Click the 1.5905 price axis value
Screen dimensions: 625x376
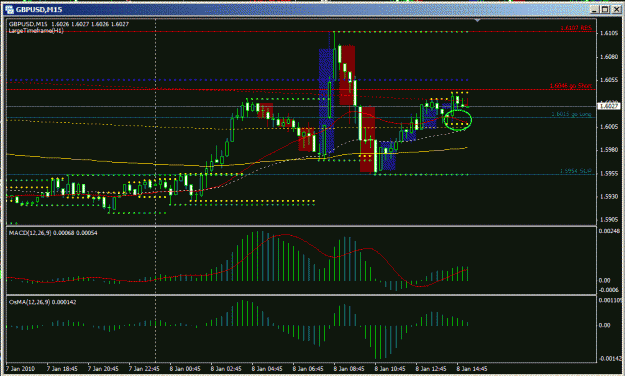(609, 220)
